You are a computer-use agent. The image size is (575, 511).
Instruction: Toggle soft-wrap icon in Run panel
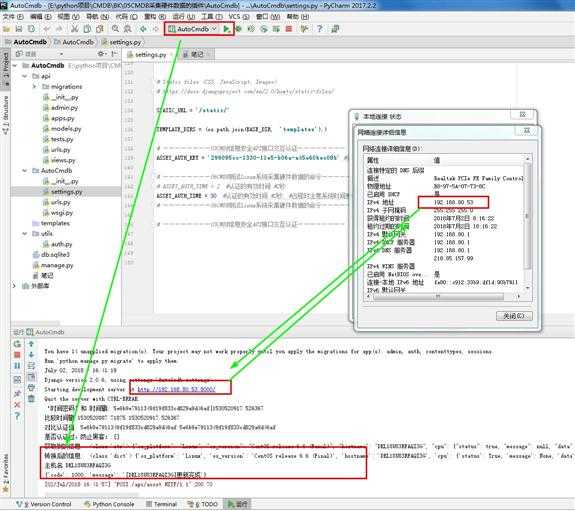coord(31,366)
